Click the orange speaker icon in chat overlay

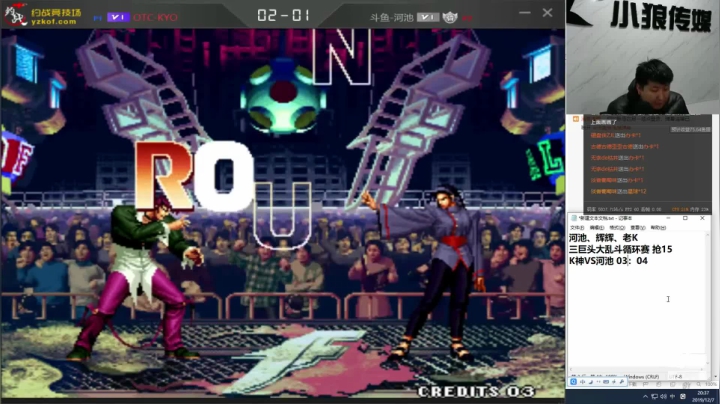tap(576, 119)
